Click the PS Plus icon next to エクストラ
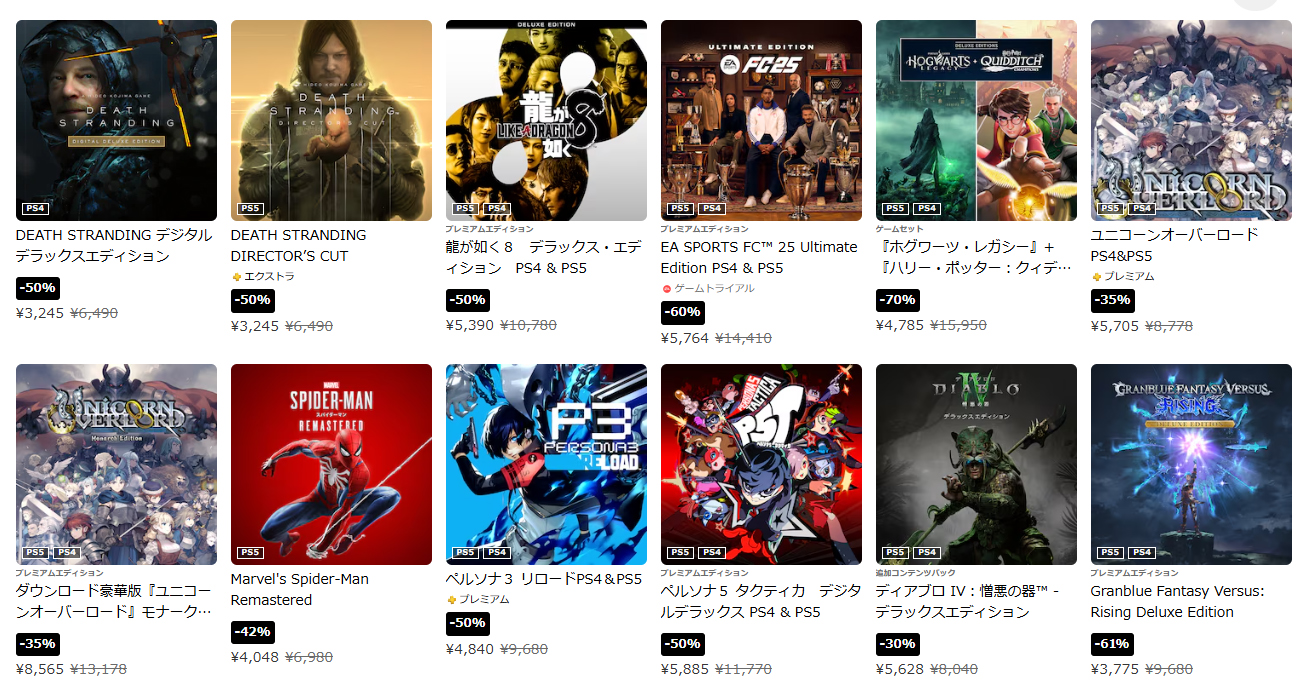The width and height of the screenshot is (1309, 689). (237, 277)
